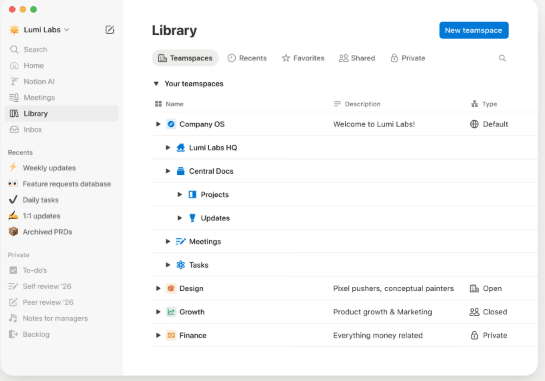Viewport: 545px width, 381px height.
Task: Collapse the Your teamspaces section
Action: 156,84
